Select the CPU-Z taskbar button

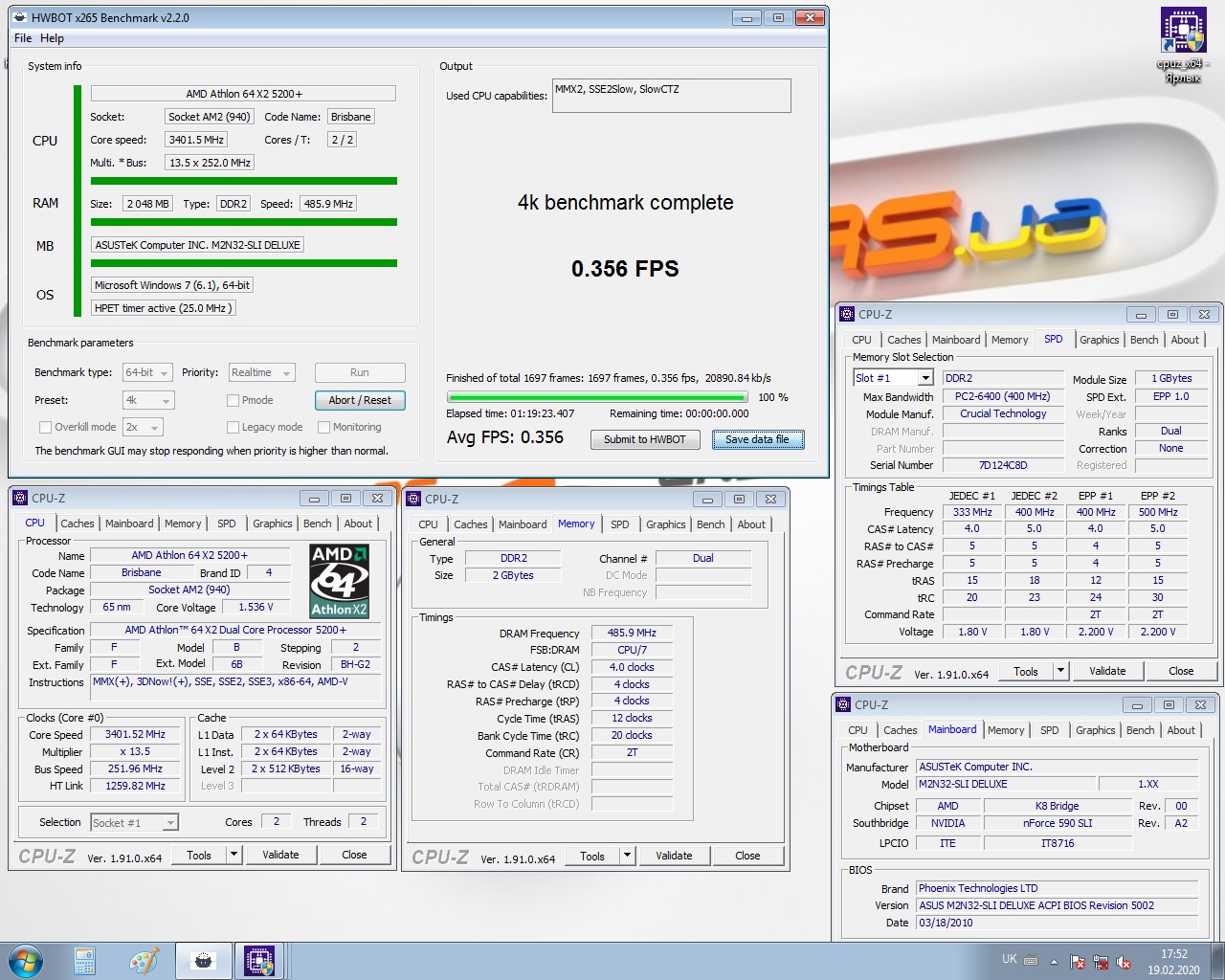[259, 961]
